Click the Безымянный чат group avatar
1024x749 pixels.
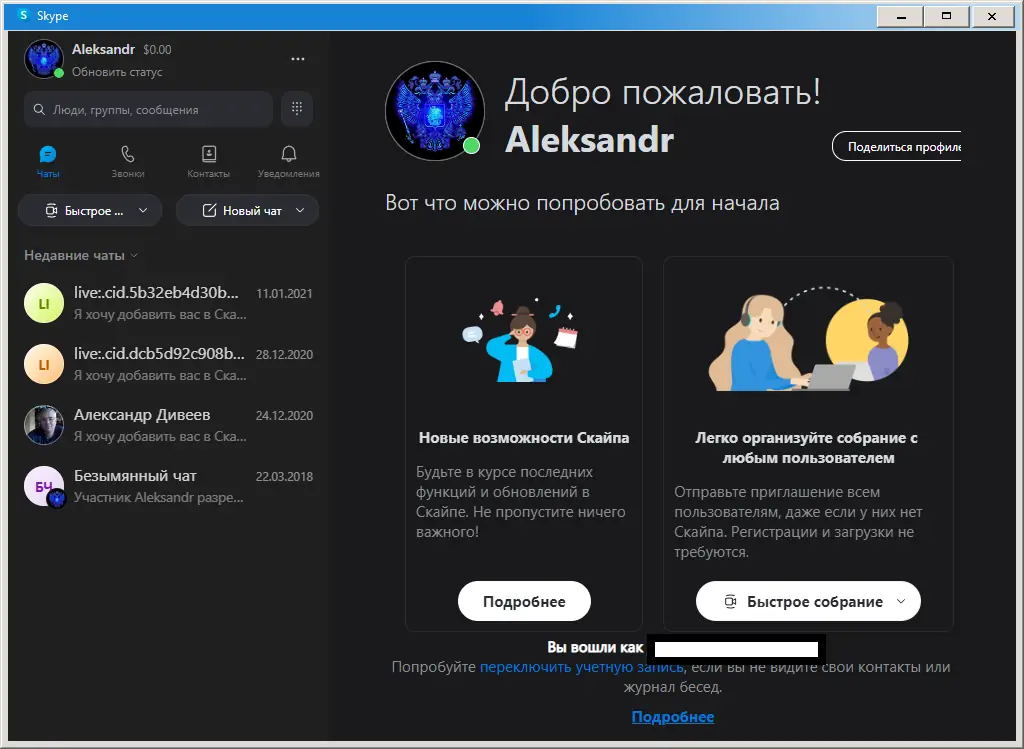(x=44, y=486)
